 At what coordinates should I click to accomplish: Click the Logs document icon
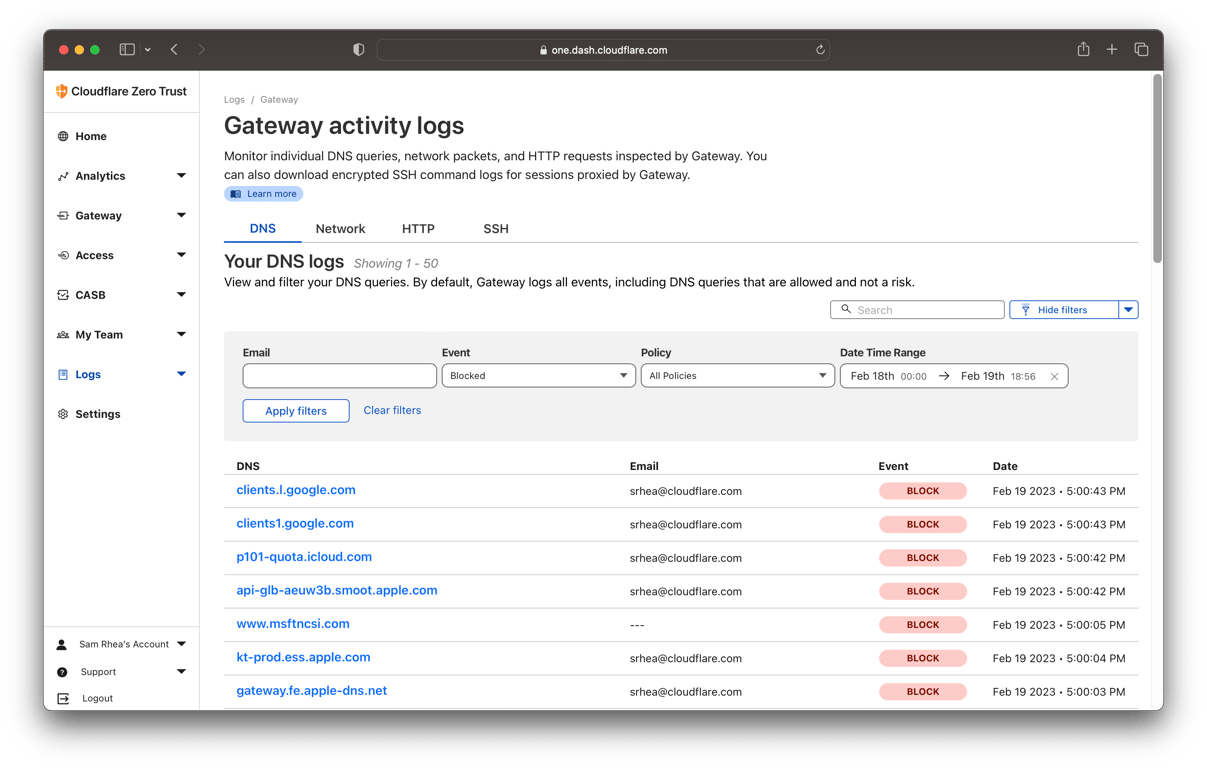[x=63, y=374]
